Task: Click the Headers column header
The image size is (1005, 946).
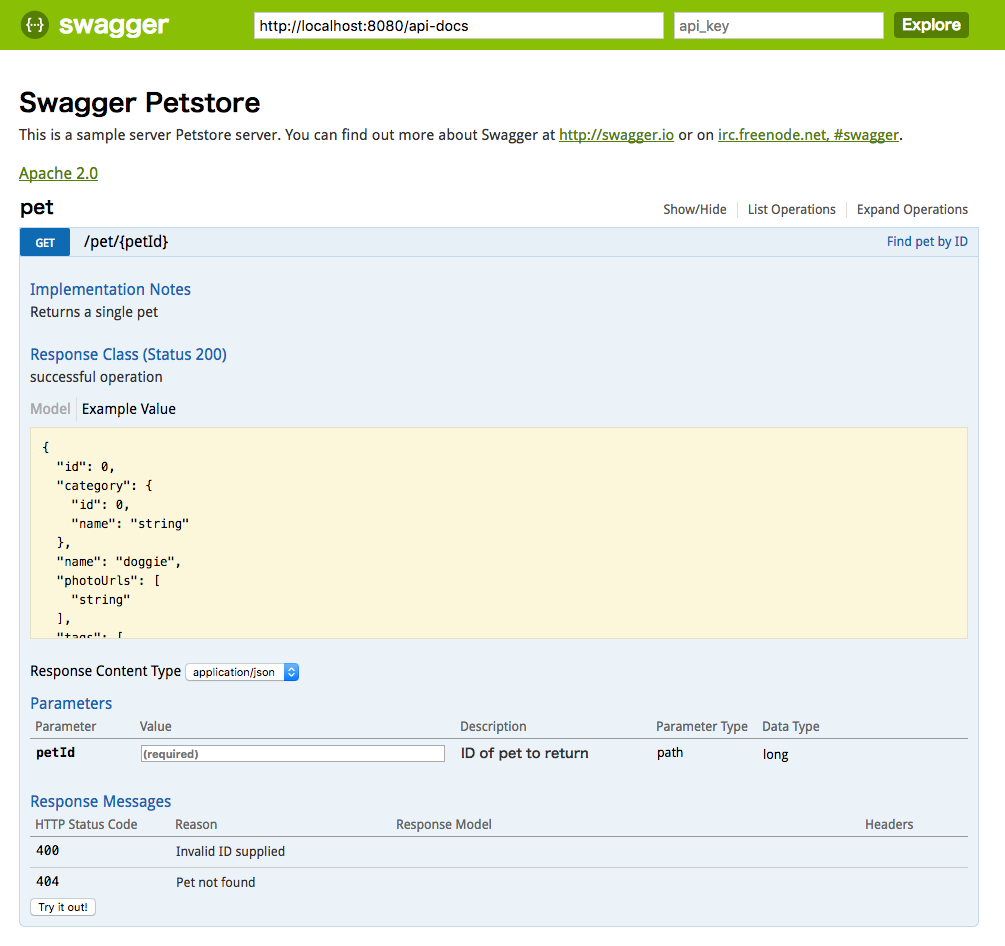Action: (x=888, y=824)
